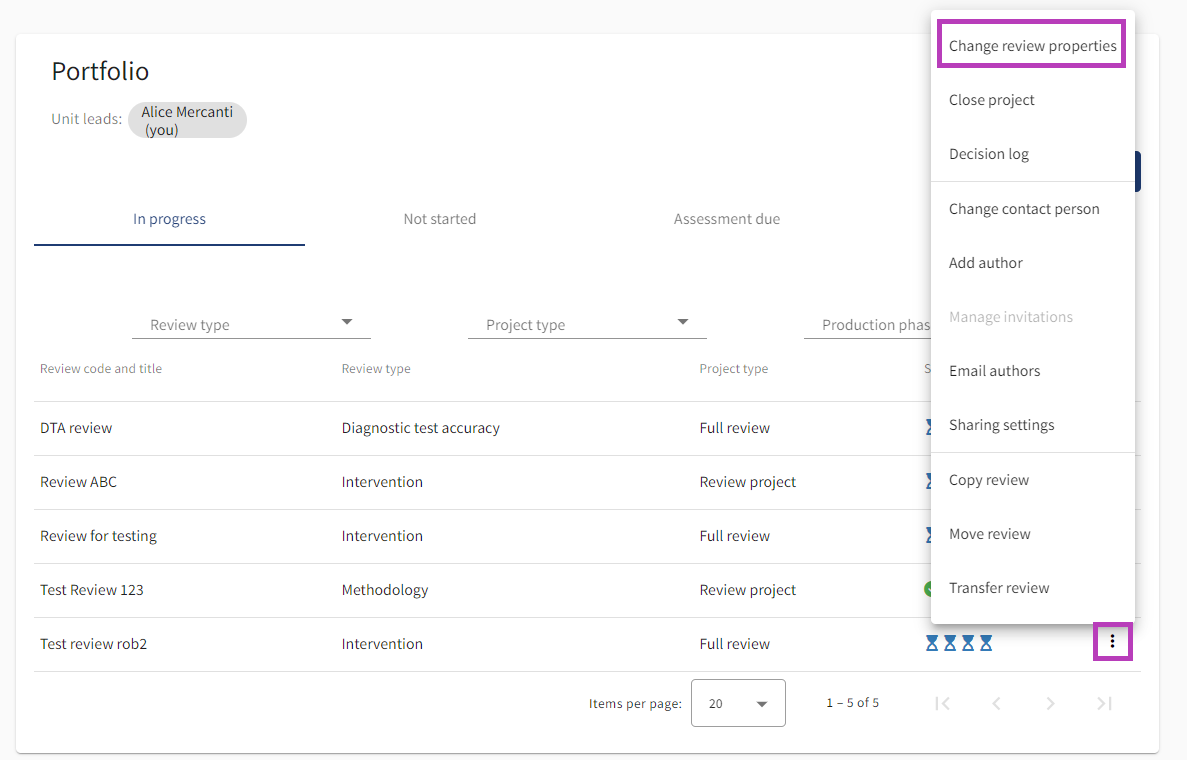This screenshot has height=760, width=1187.
Task: Go to previous page of results
Action: (996, 703)
